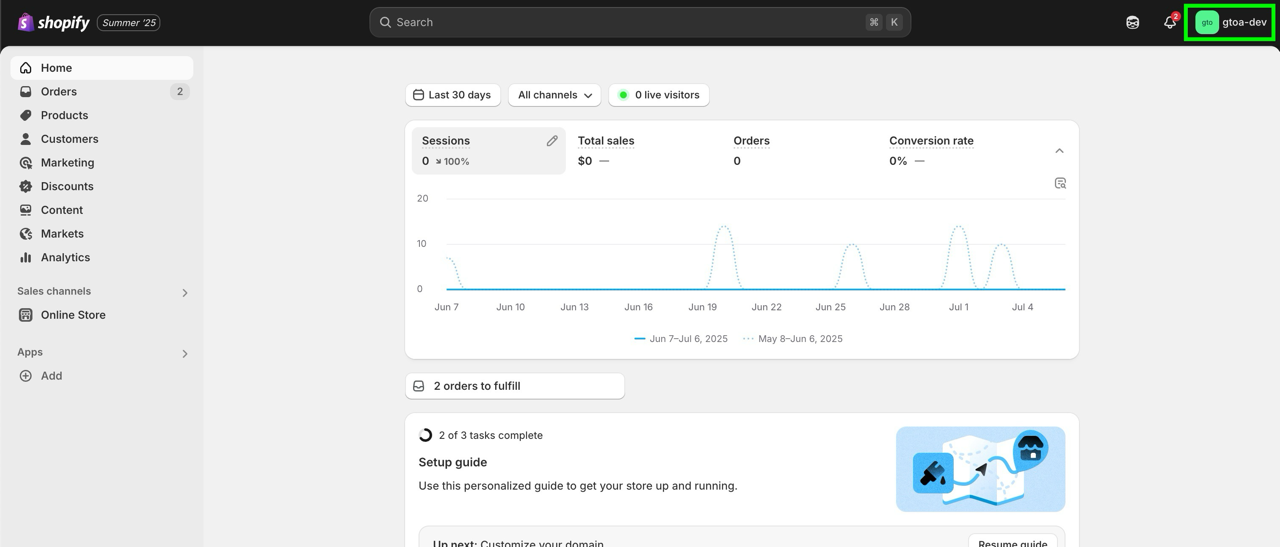Click the Markets globe icon
This screenshot has height=547, width=1280.
pos(26,234)
